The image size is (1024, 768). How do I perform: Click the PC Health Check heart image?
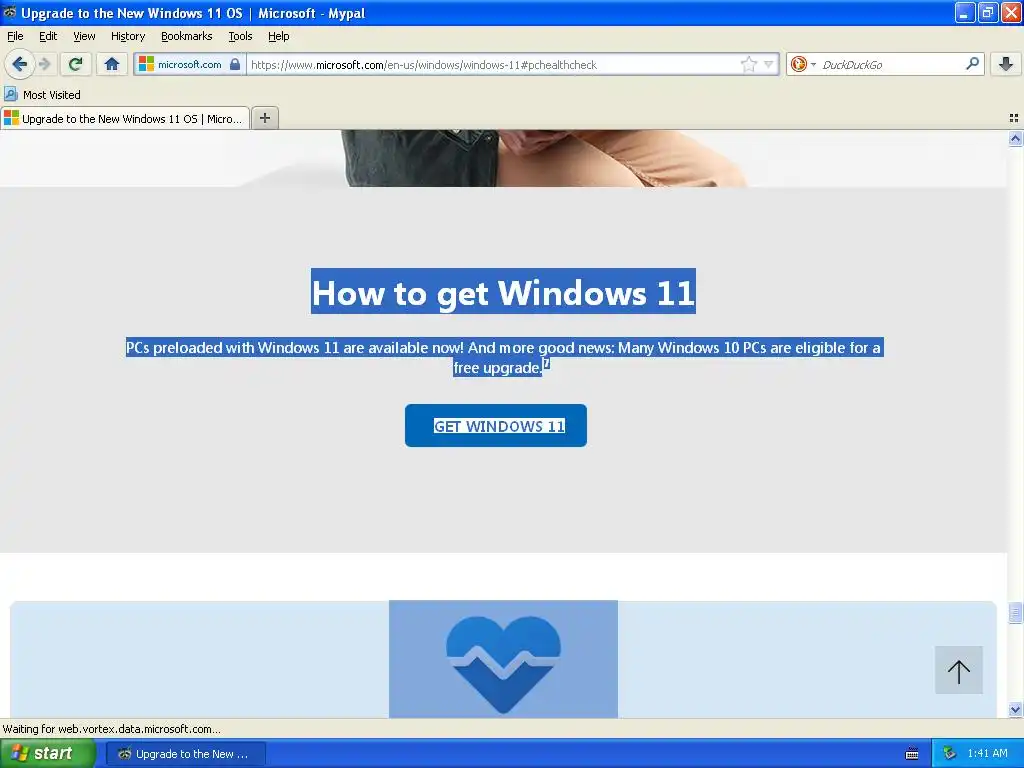point(503,659)
